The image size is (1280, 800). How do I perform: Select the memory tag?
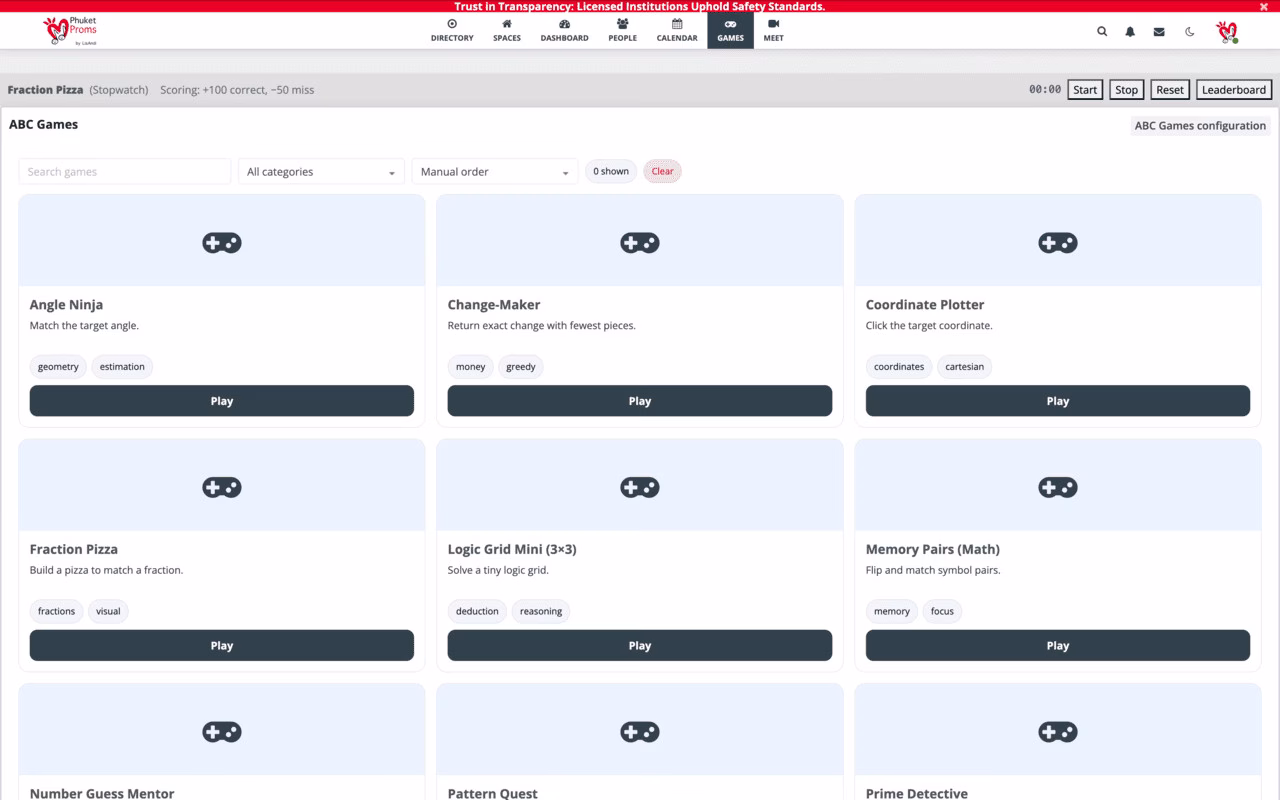click(892, 611)
